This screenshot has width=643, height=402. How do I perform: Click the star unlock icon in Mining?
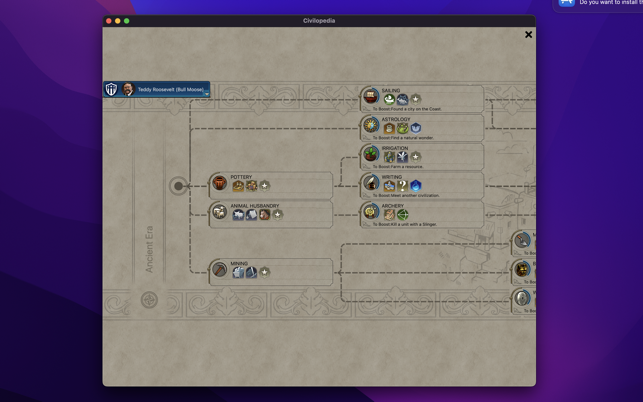(x=264, y=272)
